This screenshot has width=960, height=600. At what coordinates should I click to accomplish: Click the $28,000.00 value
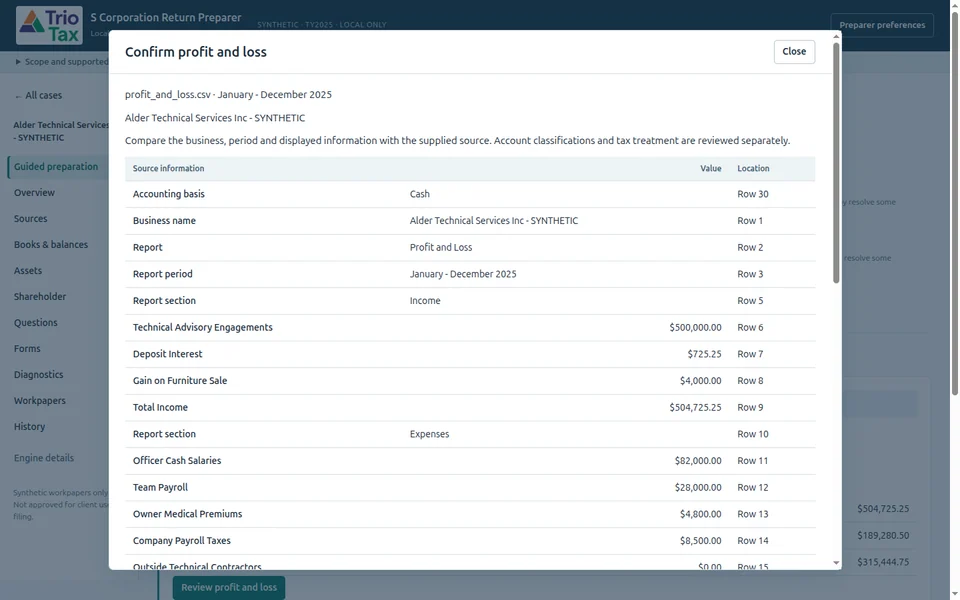(698, 487)
